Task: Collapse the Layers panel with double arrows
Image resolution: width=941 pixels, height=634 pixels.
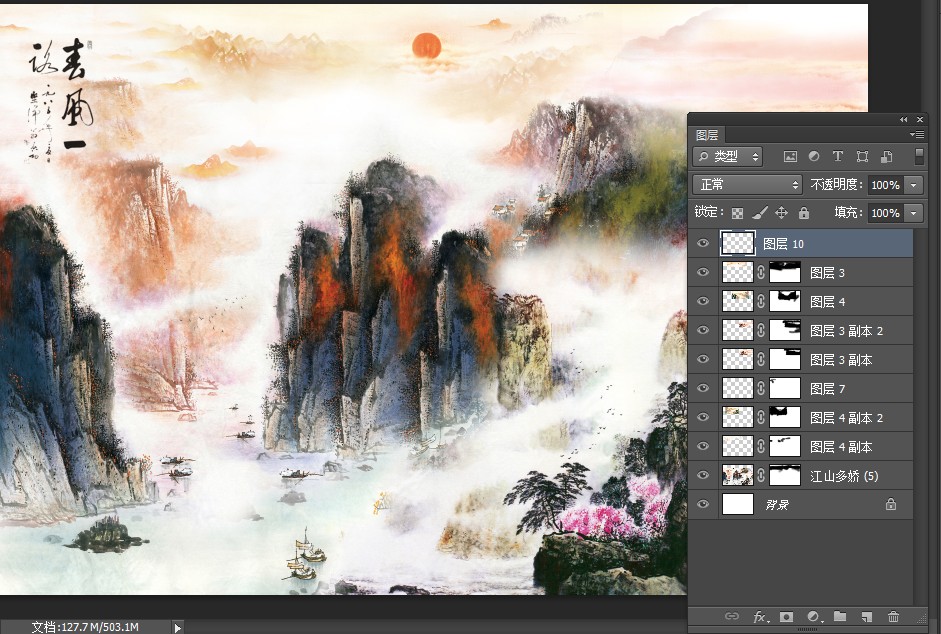Action: point(904,119)
